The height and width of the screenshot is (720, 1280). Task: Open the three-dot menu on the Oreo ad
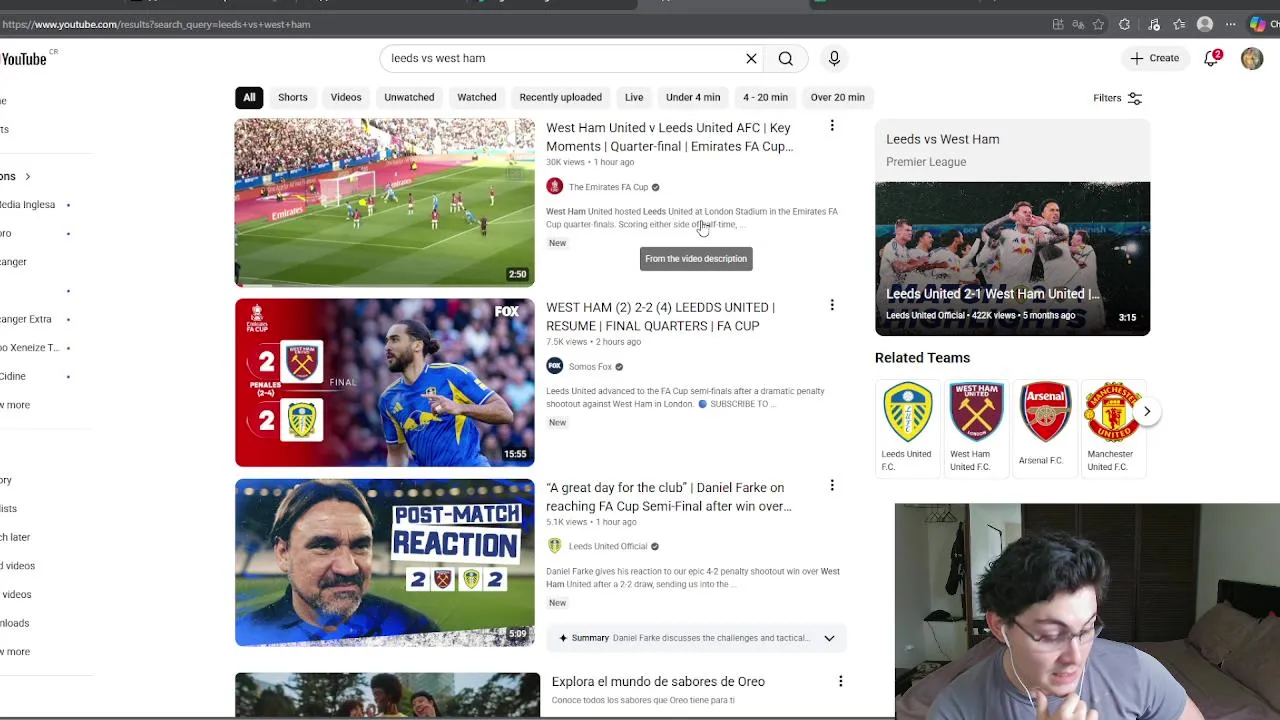pos(841,681)
